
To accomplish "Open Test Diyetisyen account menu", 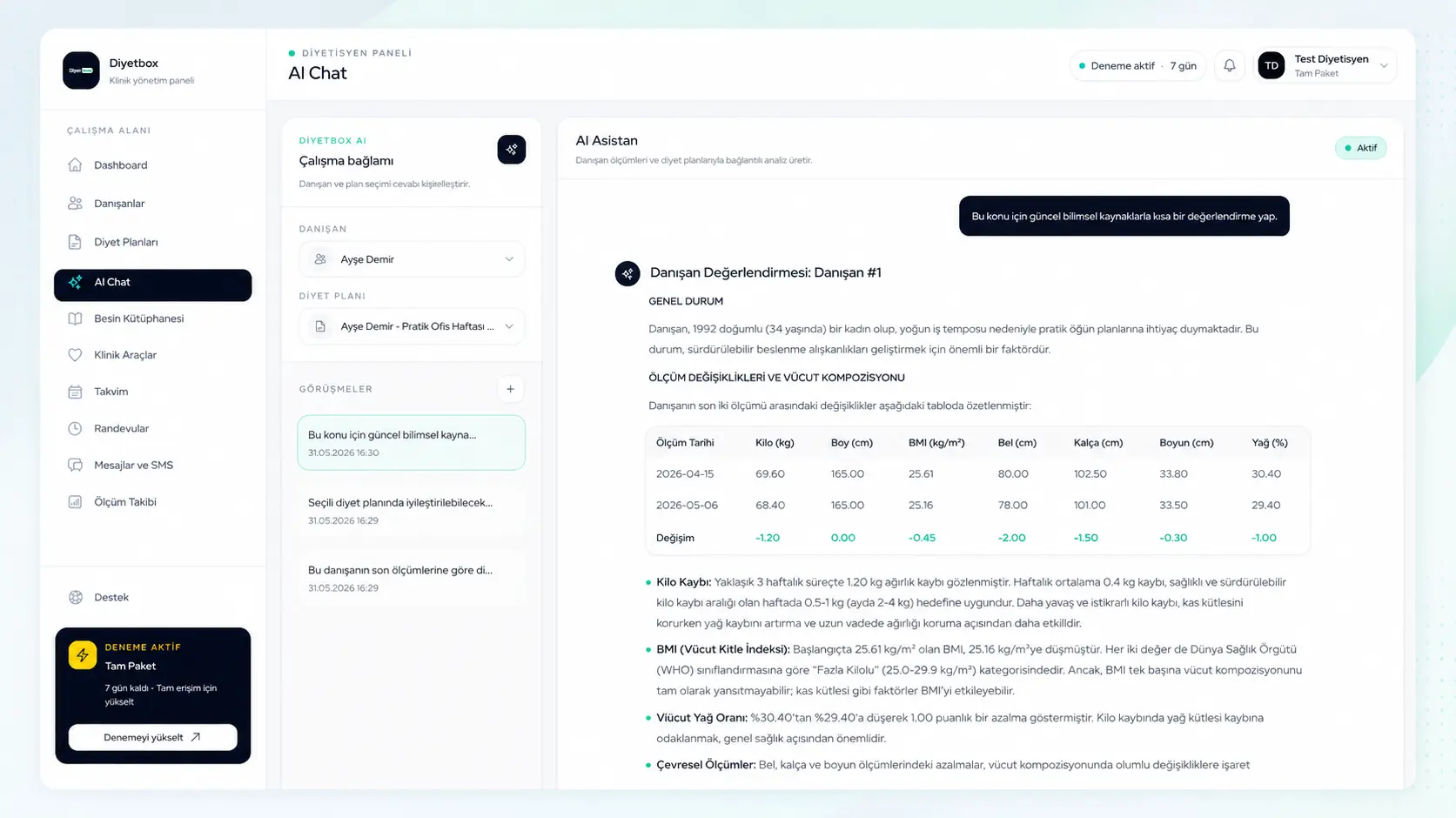I will point(1325,66).
